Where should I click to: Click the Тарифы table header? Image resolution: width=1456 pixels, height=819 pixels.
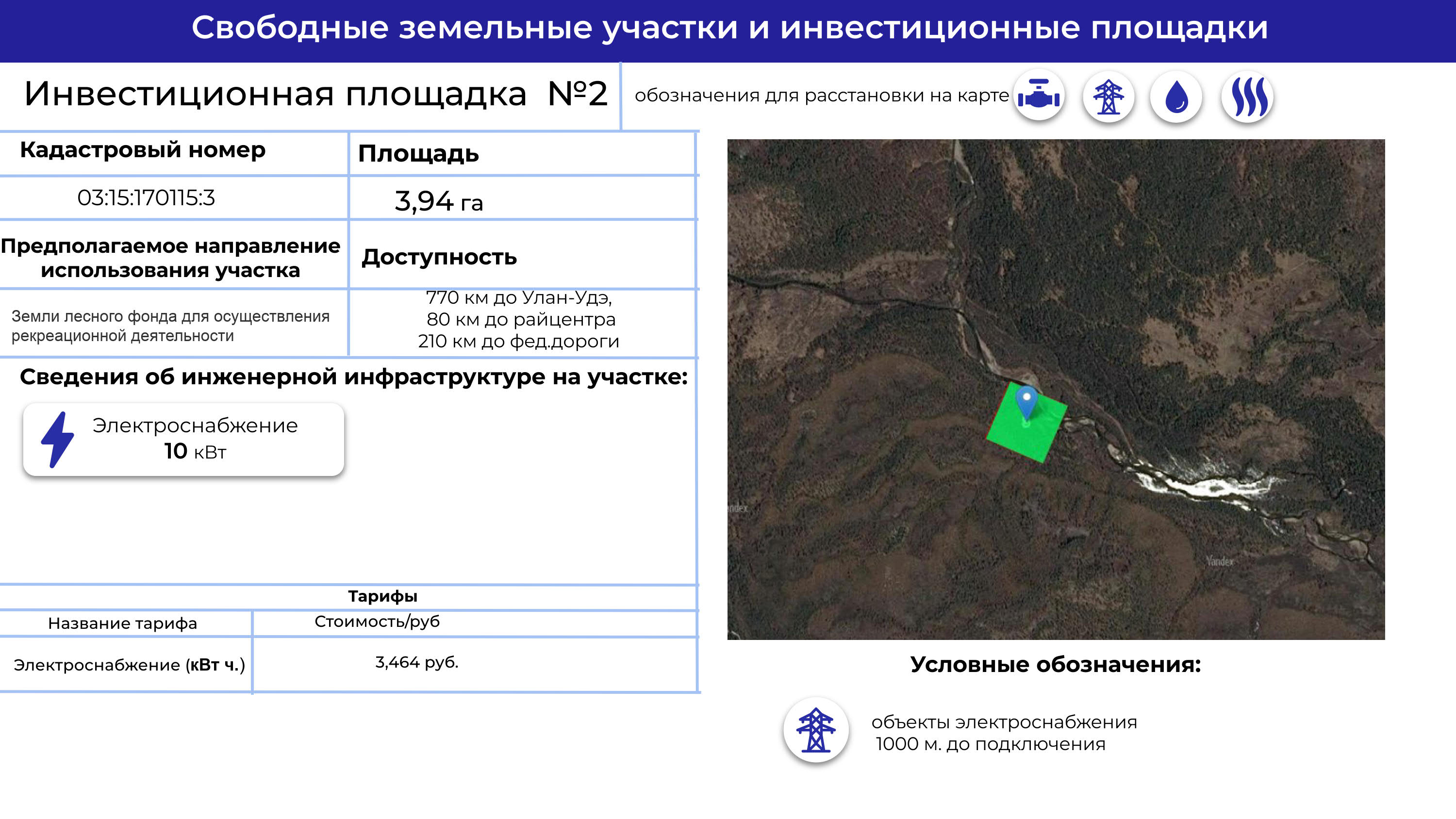pos(382,596)
